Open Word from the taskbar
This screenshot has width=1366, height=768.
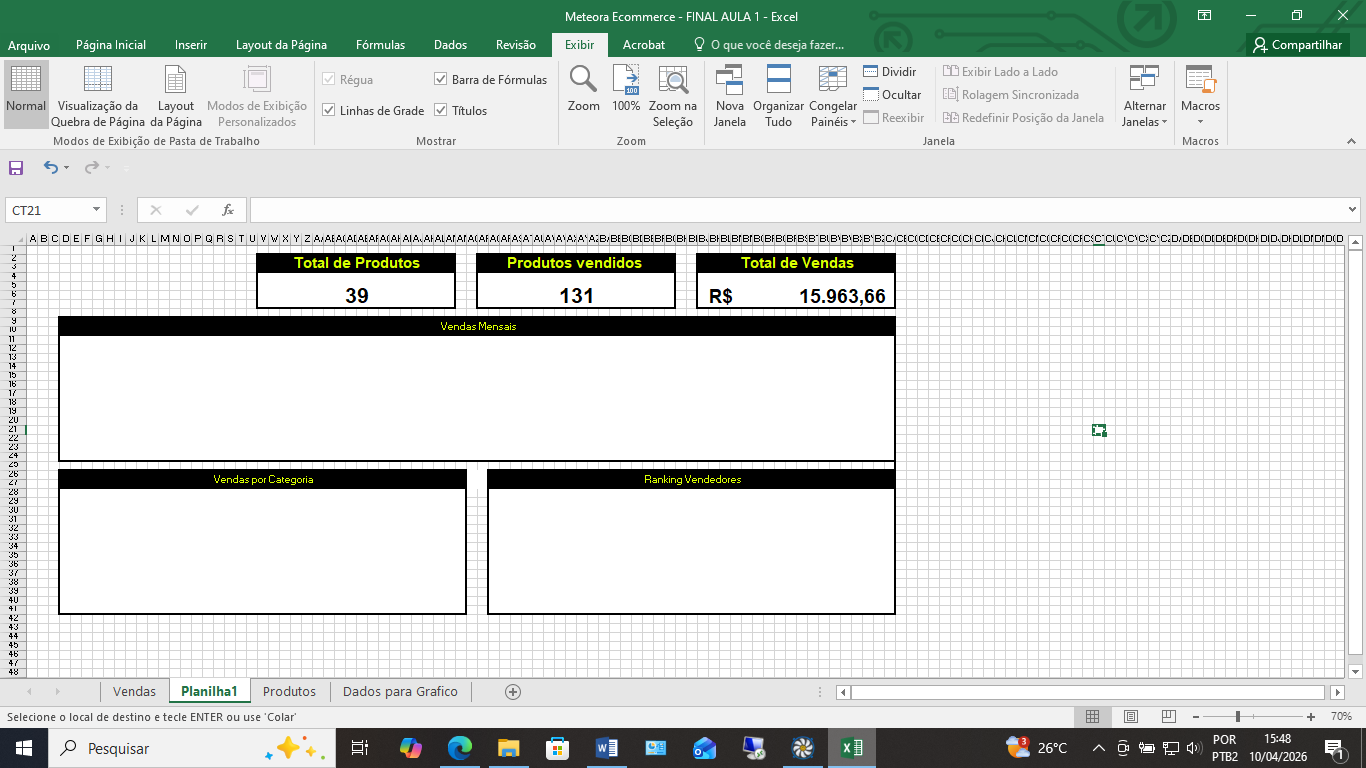click(x=607, y=748)
